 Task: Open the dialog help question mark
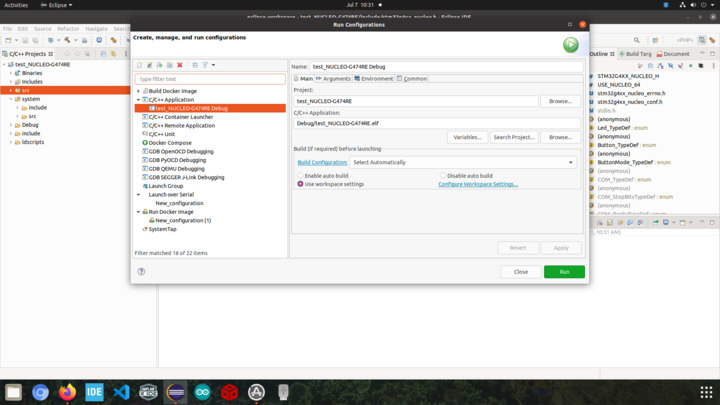[x=141, y=271]
